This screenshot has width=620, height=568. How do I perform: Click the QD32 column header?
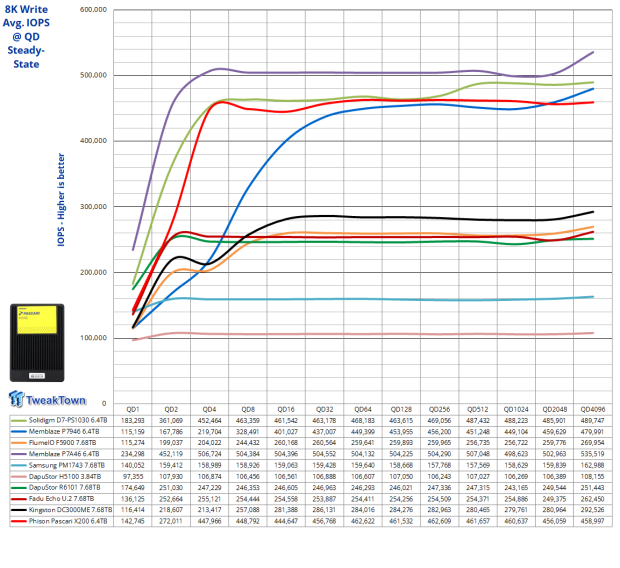click(324, 409)
